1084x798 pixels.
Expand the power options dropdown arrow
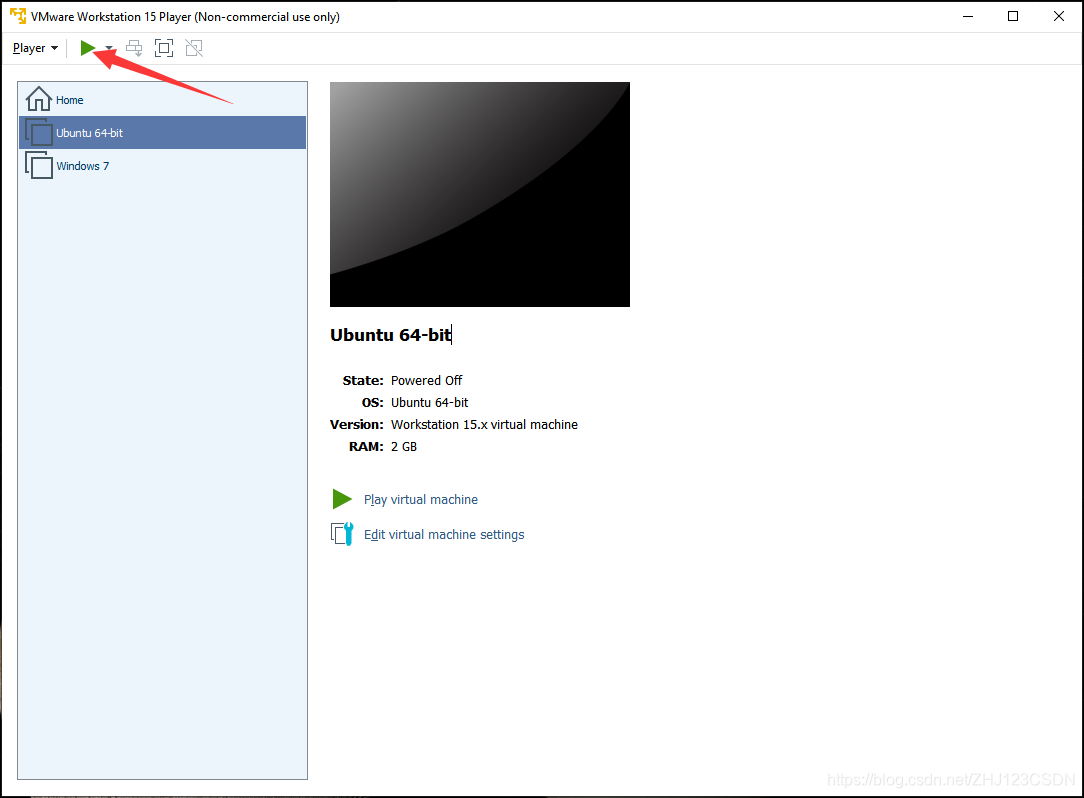(x=109, y=48)
